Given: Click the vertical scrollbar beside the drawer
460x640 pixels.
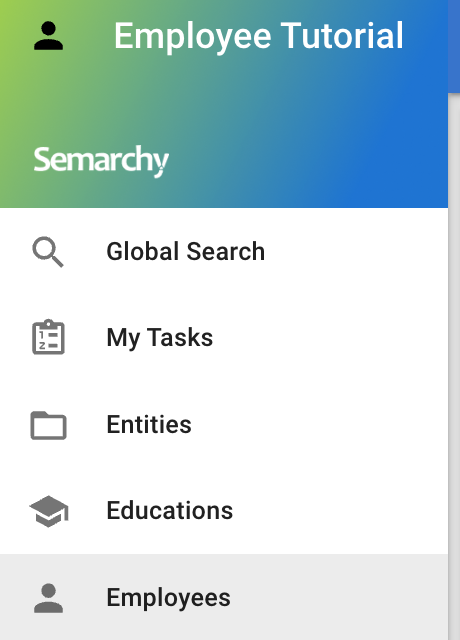Looking at the screenshot, I should 454,367.
